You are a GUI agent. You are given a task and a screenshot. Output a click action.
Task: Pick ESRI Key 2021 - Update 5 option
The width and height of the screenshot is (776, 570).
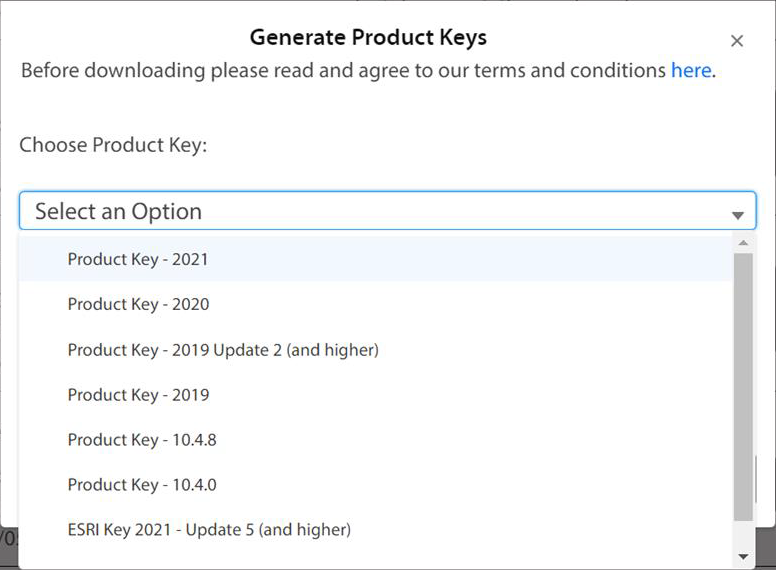pyautogui.click(x=209, y=530)
